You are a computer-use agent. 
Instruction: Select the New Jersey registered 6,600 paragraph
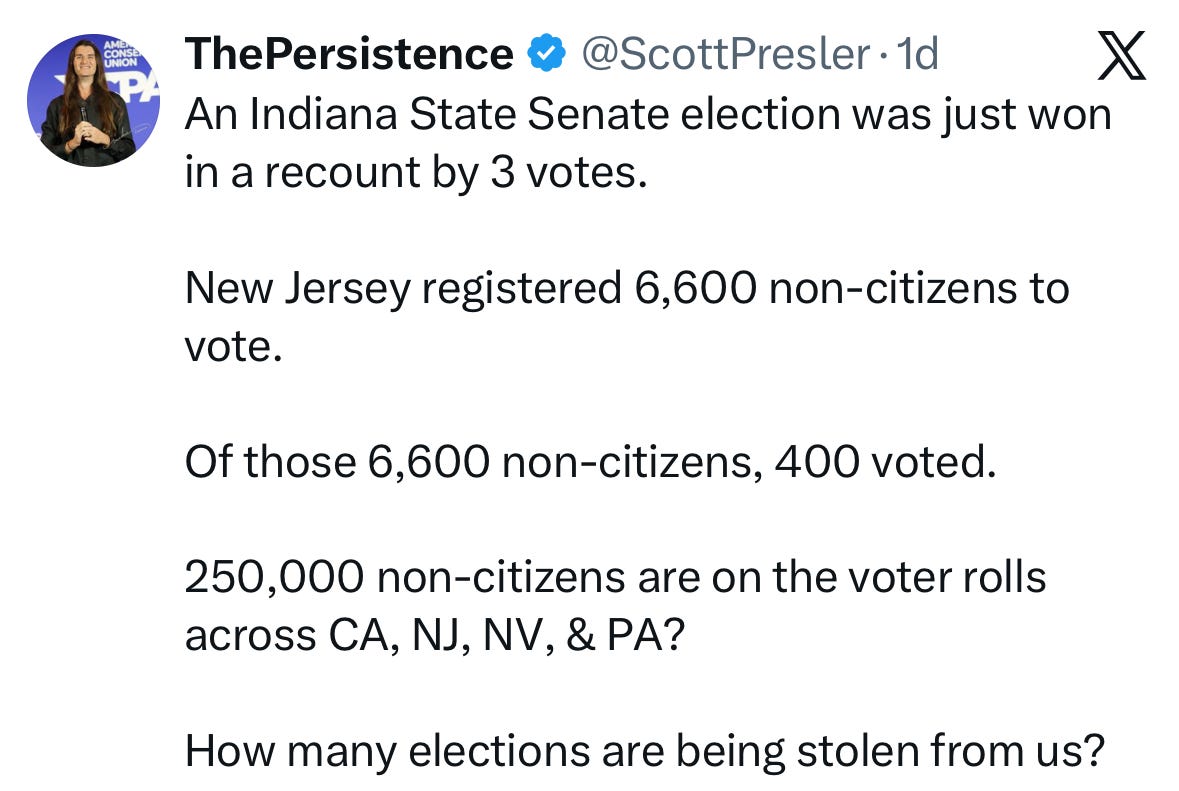(x=627, y=317)
